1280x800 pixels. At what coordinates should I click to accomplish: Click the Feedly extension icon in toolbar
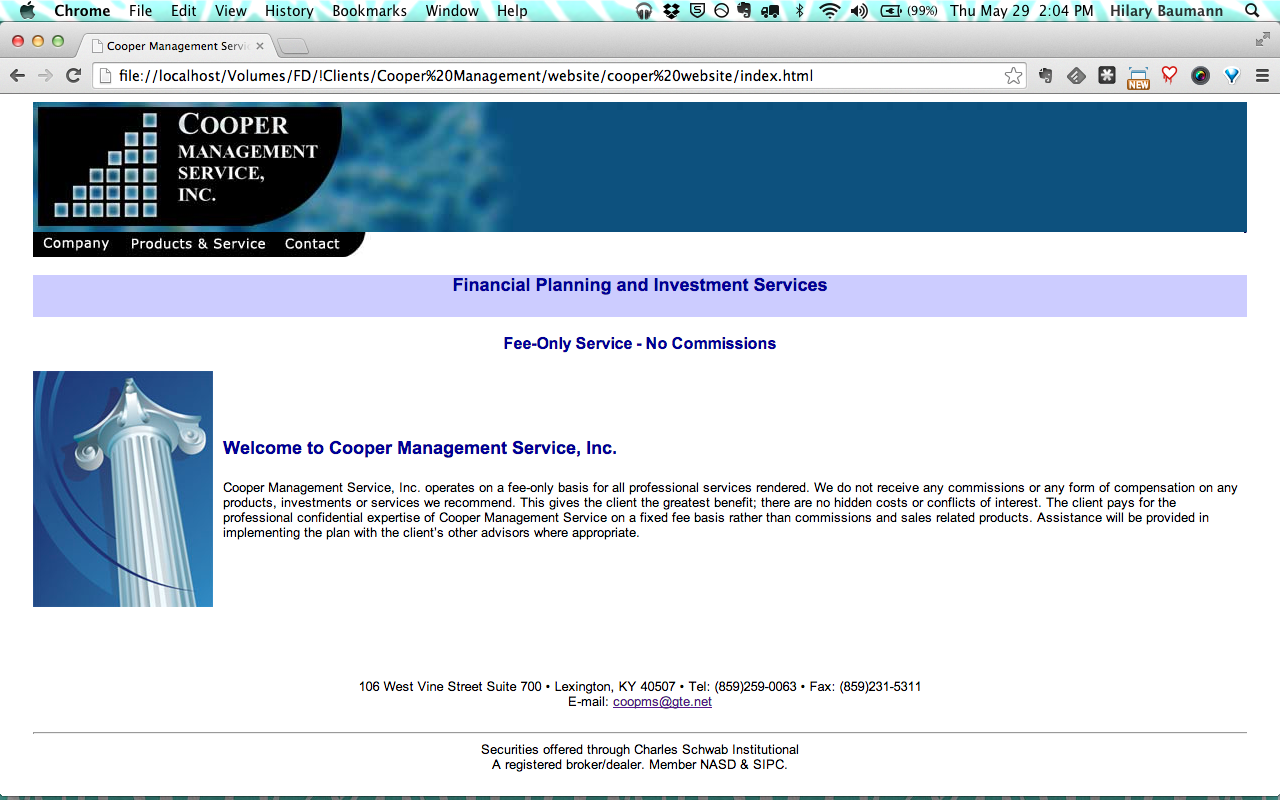click(1076, 76)
